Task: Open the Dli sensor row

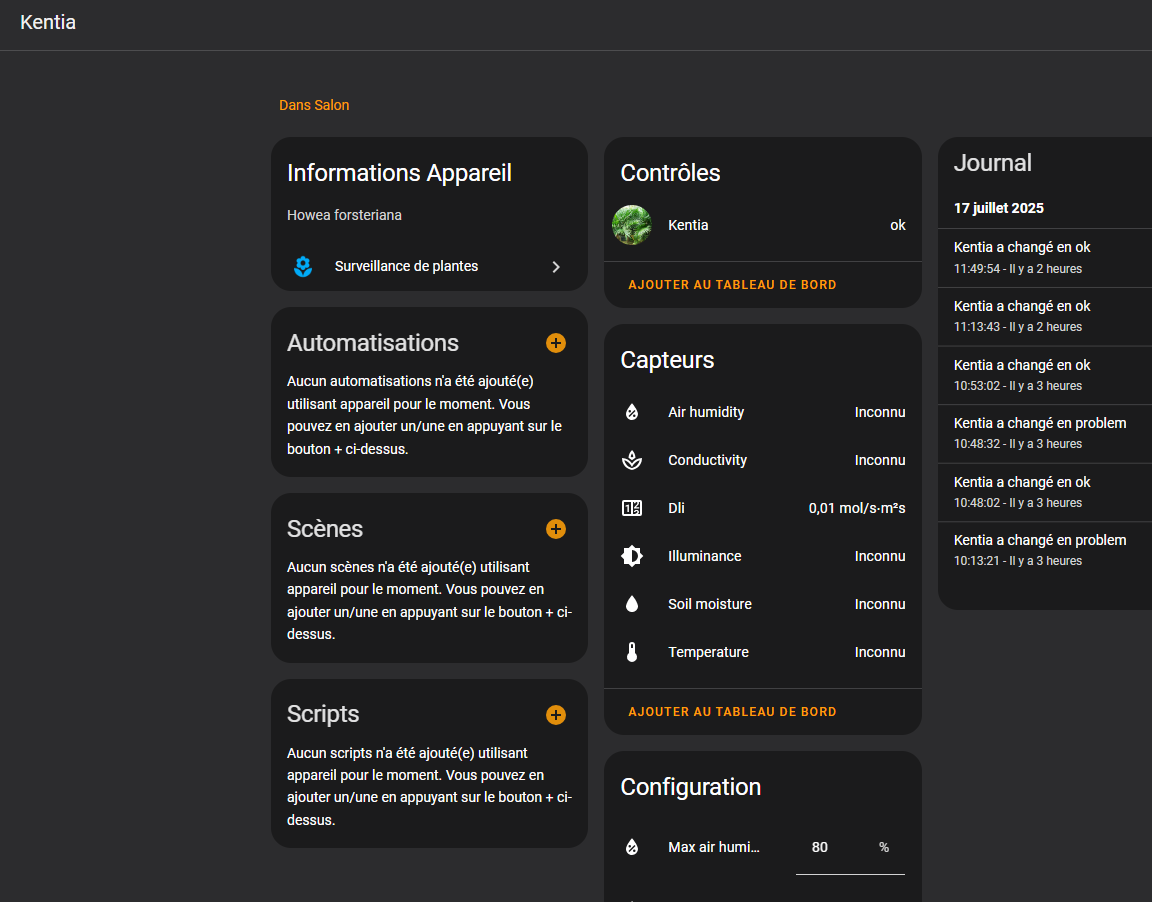Action: pos(763,508)
